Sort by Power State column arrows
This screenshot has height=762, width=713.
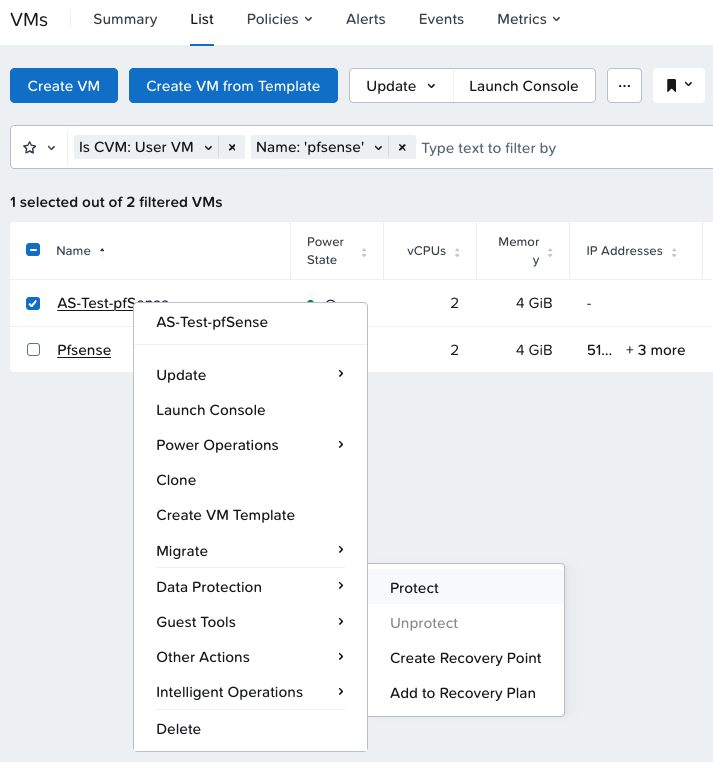pyautogui.click(x=364, y=252)
